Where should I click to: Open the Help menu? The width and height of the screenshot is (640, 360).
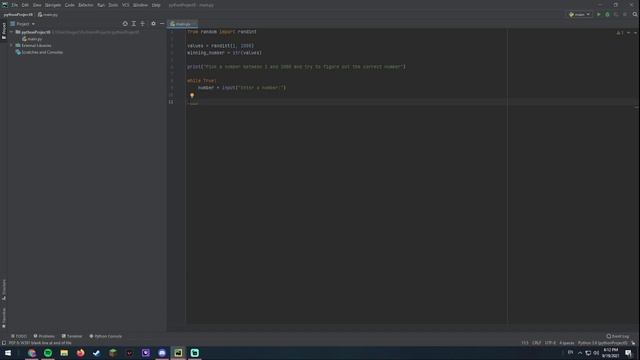coord(156,5)
